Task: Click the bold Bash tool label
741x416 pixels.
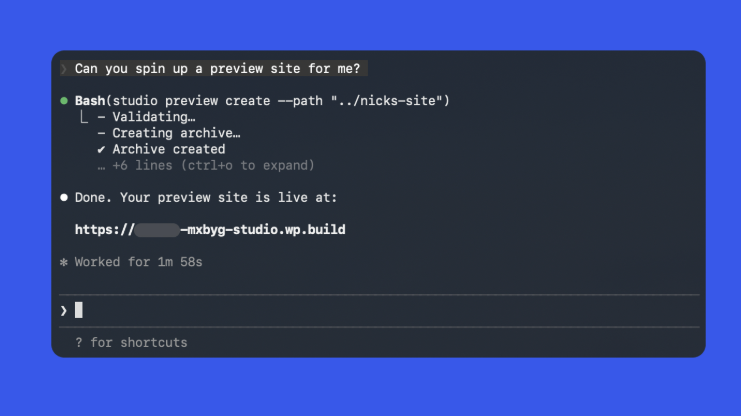Action: (x=91, y=101)
